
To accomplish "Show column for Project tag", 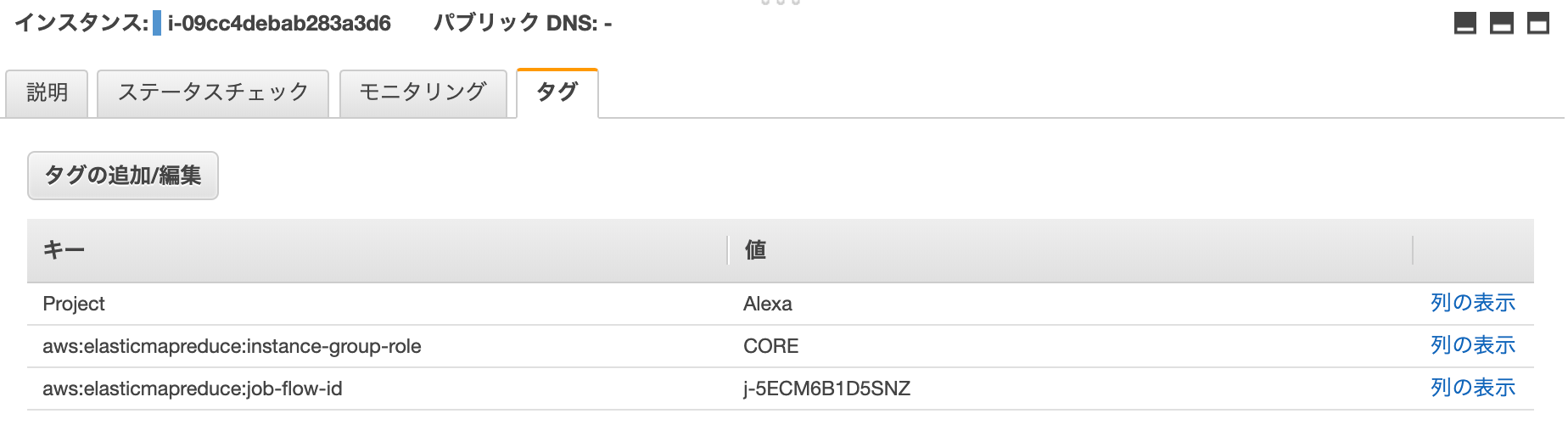I will click(1473, 303).
